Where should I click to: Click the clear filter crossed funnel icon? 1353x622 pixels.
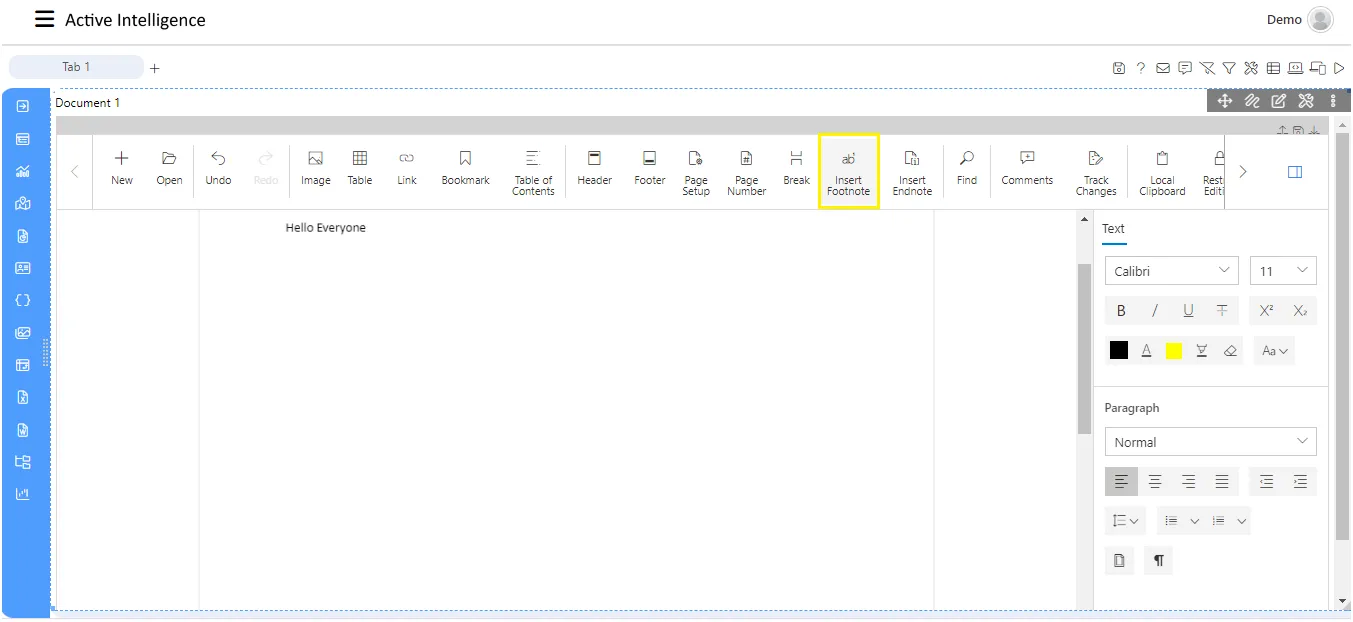(1207, 68)
